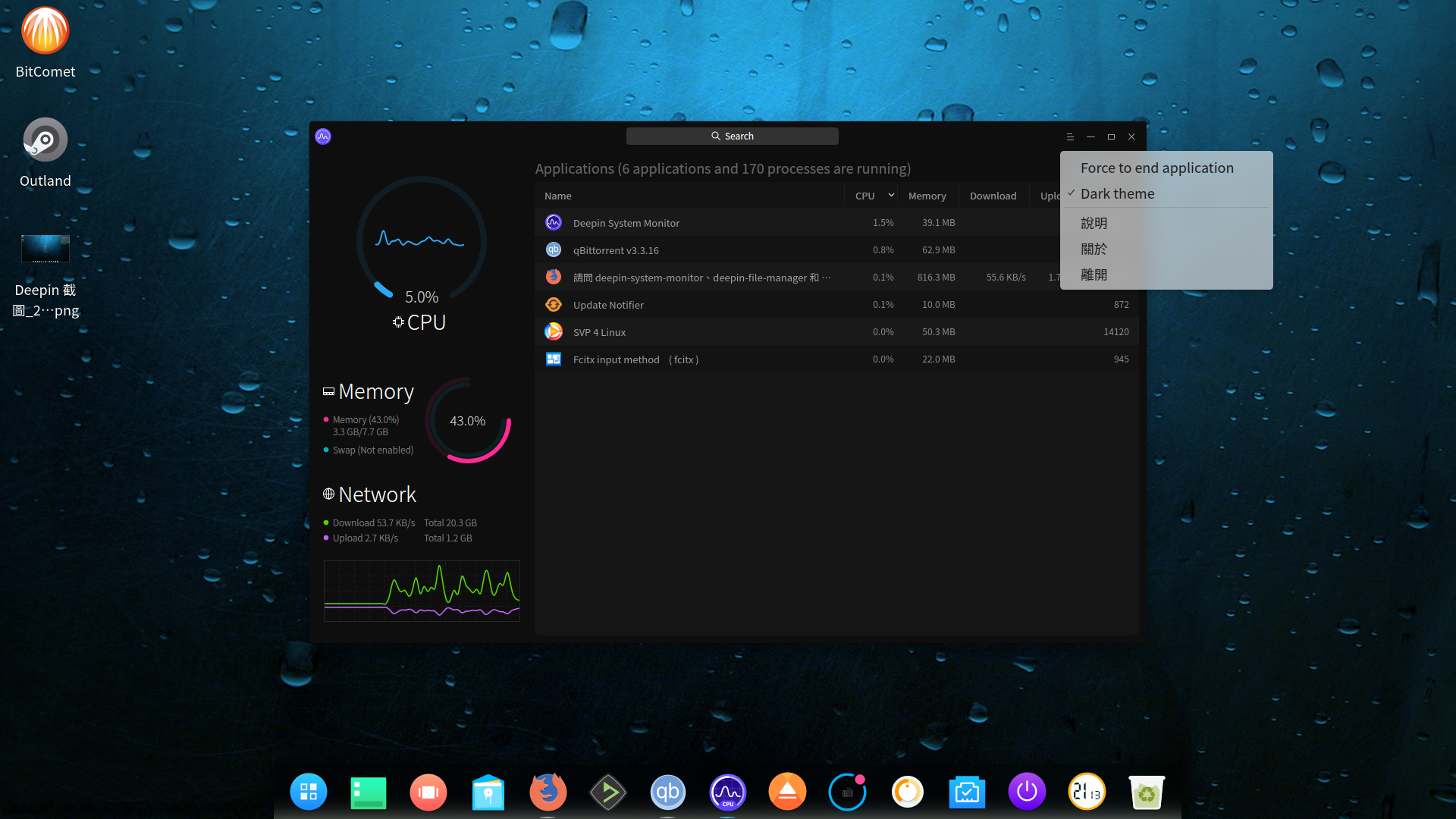
Task: Toggle the Dark theme option
Action: [1117, 193]
